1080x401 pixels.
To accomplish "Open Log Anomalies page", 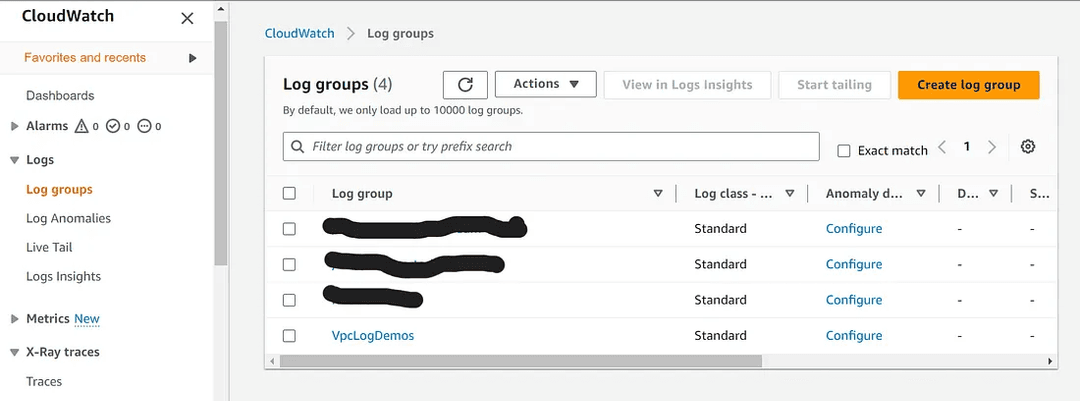I will point(68,218).
